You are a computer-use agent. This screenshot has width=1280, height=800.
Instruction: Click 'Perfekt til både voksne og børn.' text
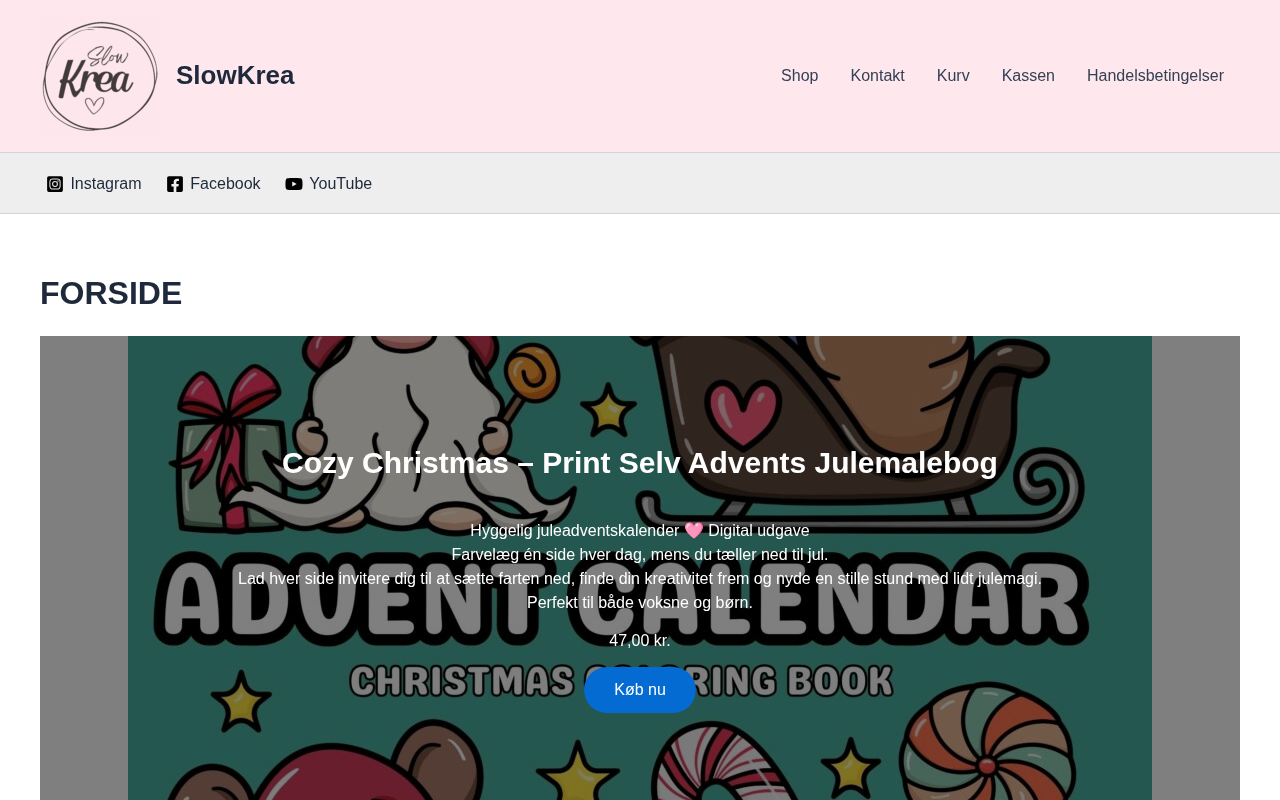[640, 603]
